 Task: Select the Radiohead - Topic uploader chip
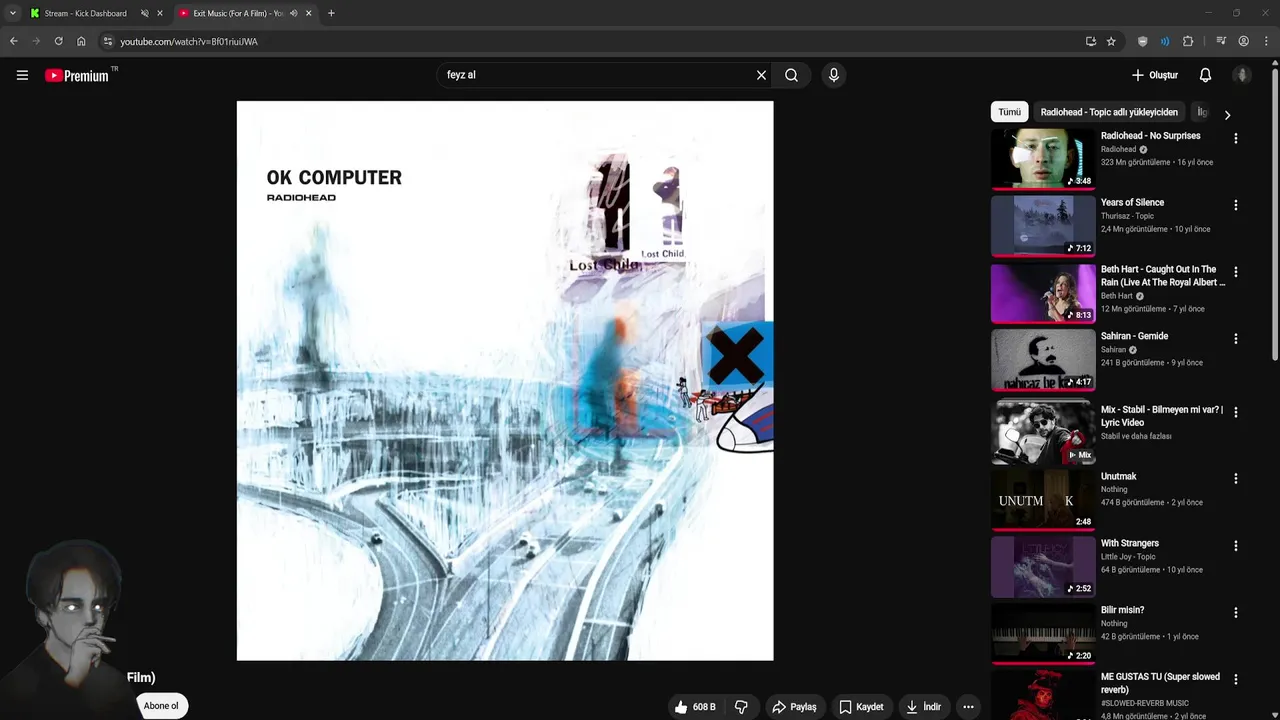[1109, 112]
